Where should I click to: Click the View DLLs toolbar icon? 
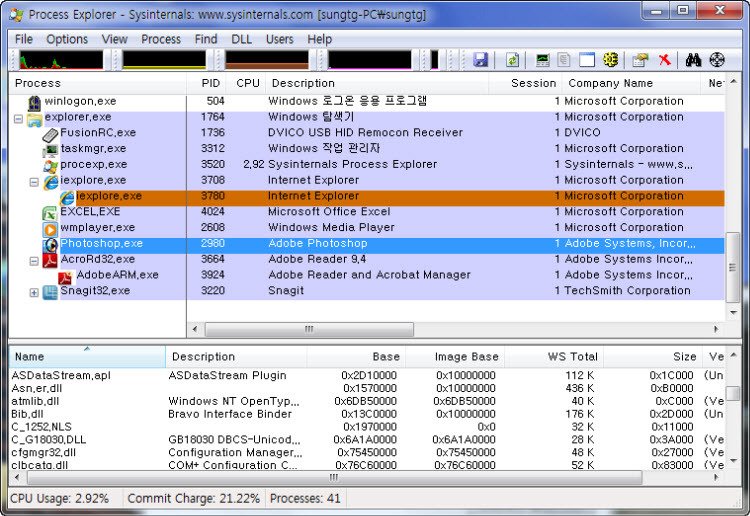tap(611, 60)
